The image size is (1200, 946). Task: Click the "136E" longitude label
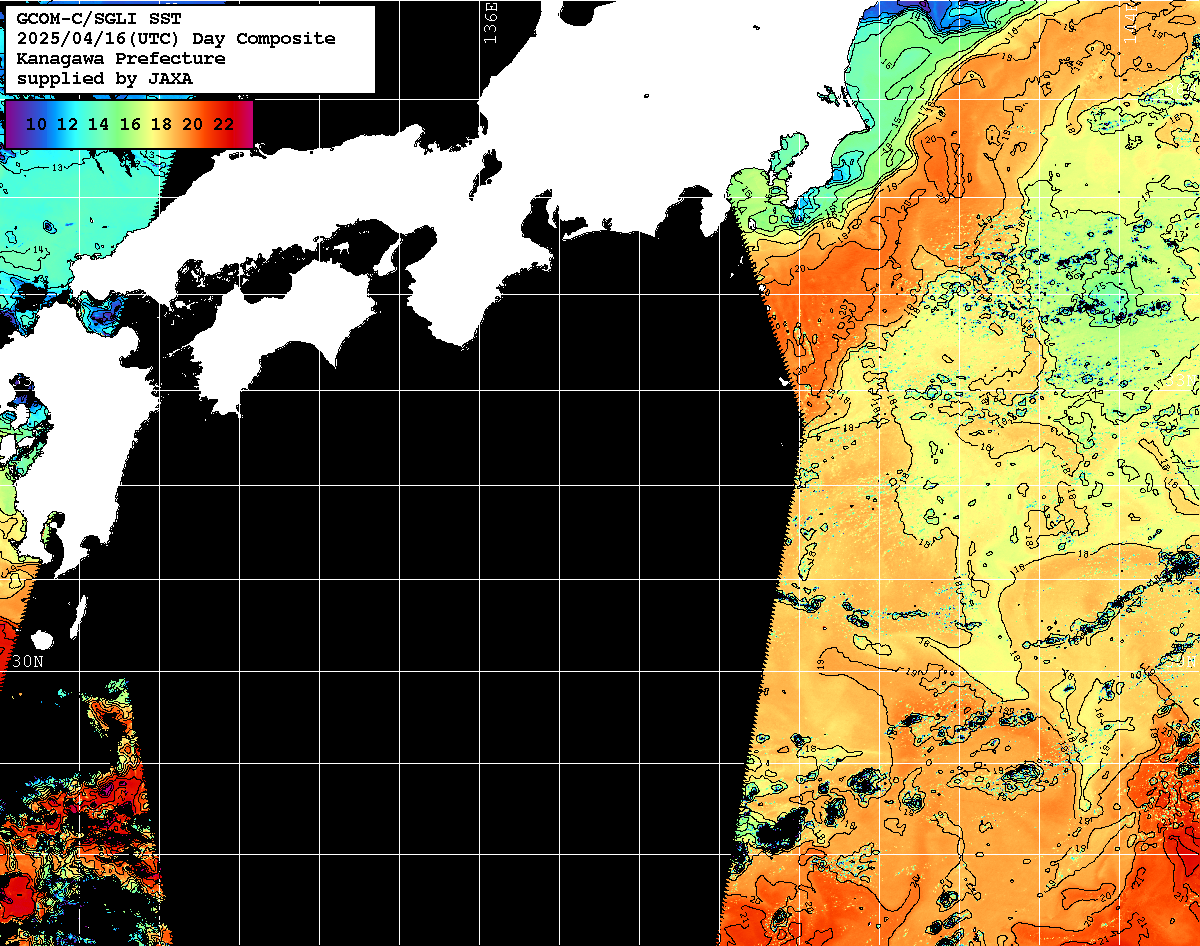click(x=490, y=22)
